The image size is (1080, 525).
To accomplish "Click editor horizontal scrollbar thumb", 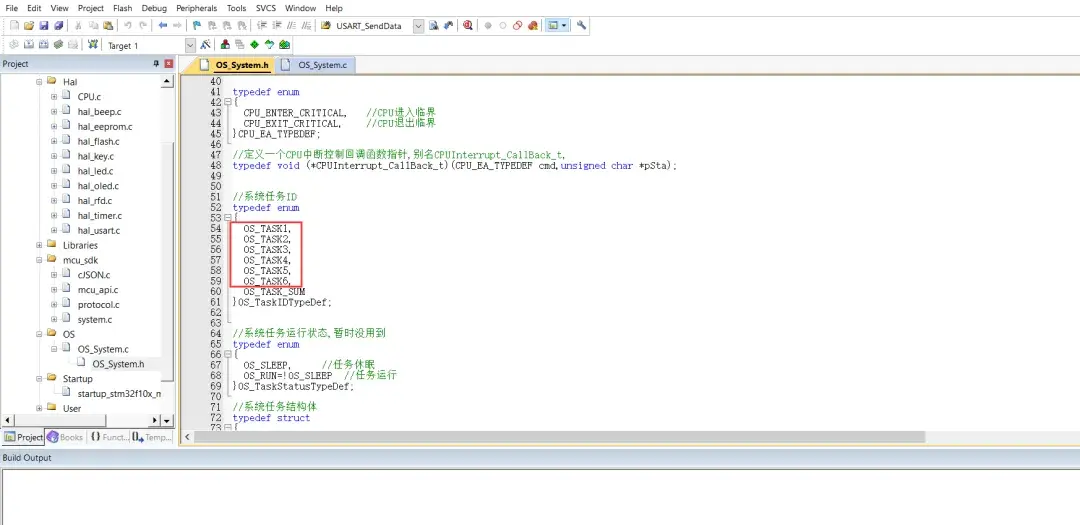I will click(559, 438).
